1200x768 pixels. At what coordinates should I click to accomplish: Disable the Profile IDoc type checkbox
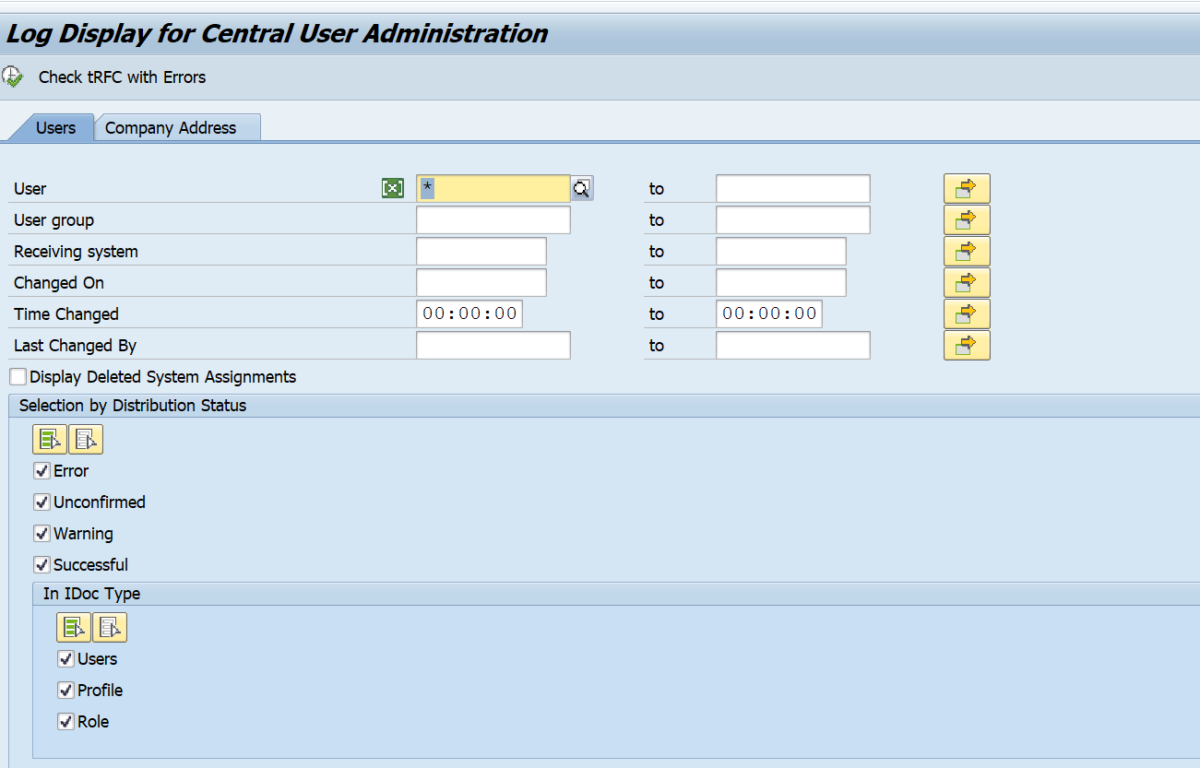pos(65,690)
